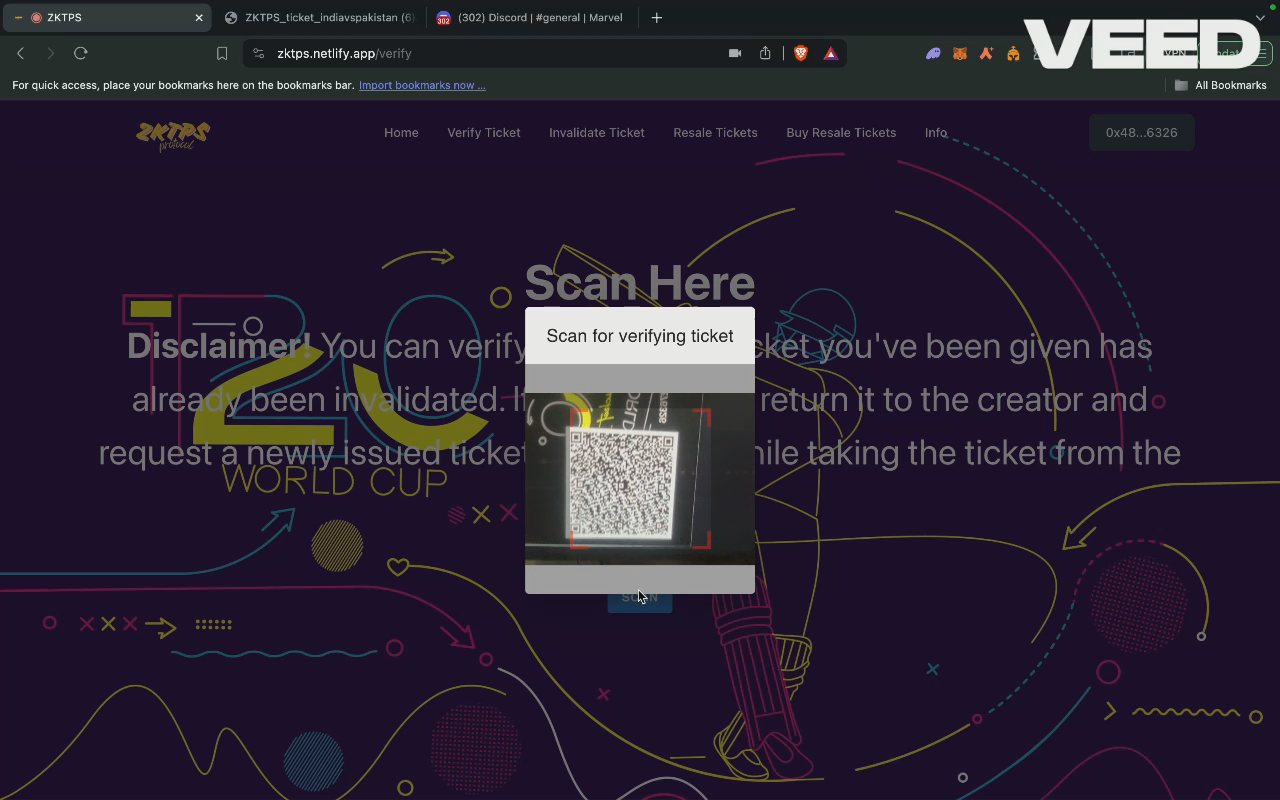This screenshot has width=1280, height=800.
Task: Click the camera indicator in the address bar
Action: (x=735, y=53)
